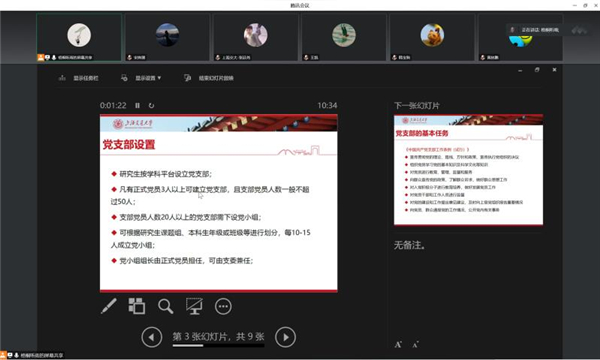Click the current slide 党支部设置 preview
This screenshot has width=600, height=360.
218,203
